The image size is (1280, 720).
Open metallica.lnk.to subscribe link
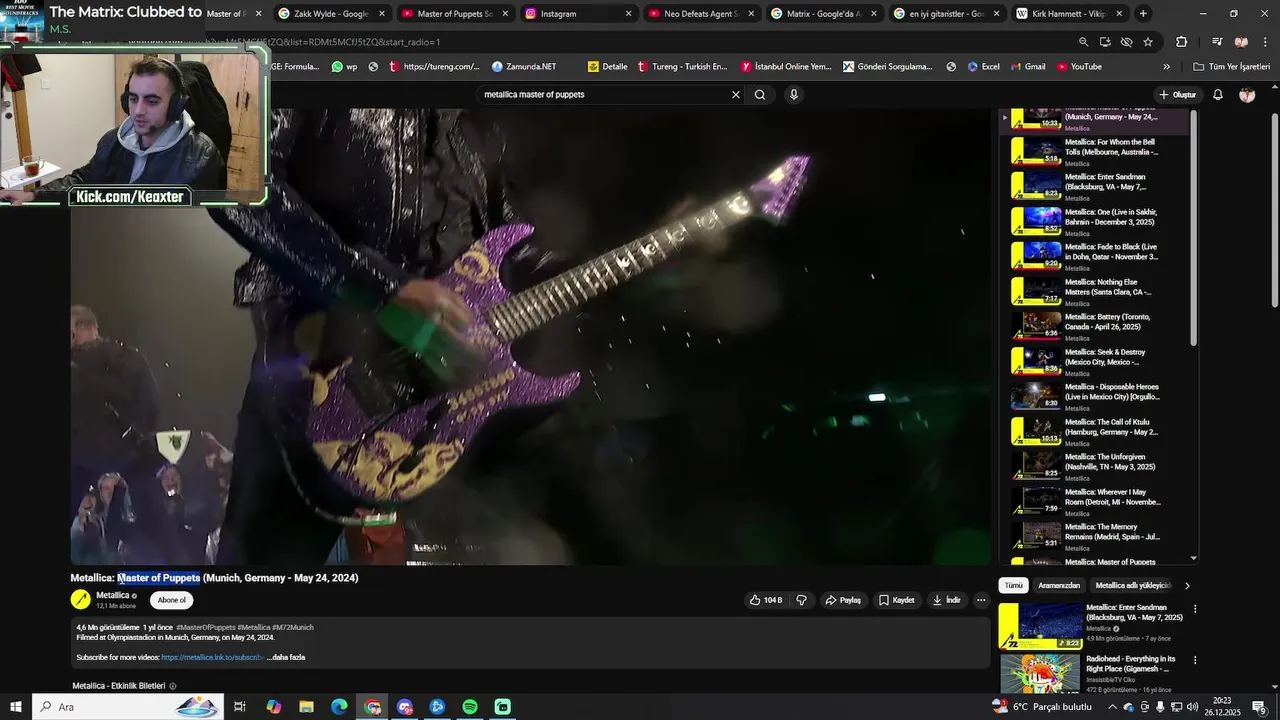[213, 657]
